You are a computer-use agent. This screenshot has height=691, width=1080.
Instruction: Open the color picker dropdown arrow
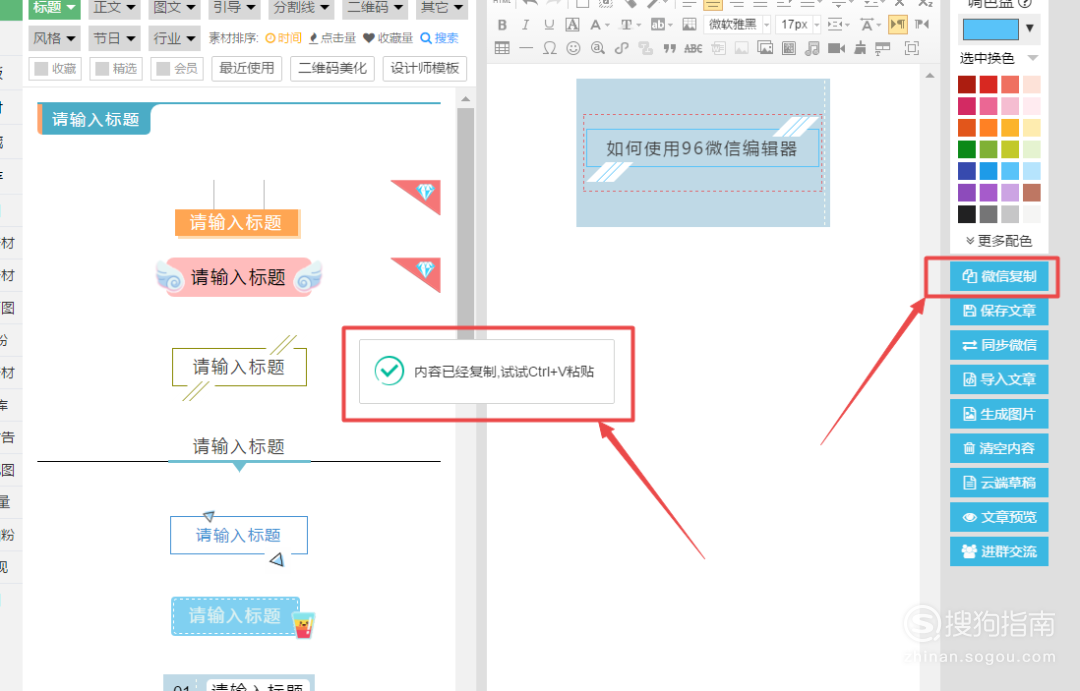[x=1030, y=29]
